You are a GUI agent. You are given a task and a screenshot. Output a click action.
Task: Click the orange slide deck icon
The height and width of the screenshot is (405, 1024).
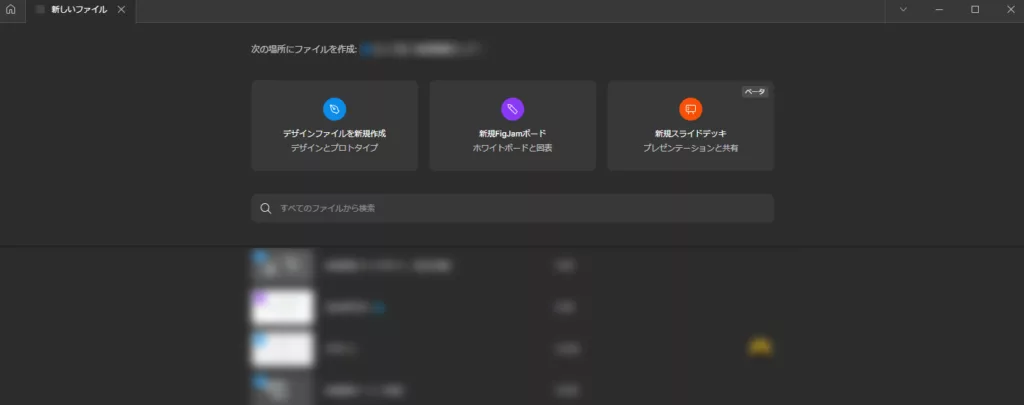tap(691, 109)
